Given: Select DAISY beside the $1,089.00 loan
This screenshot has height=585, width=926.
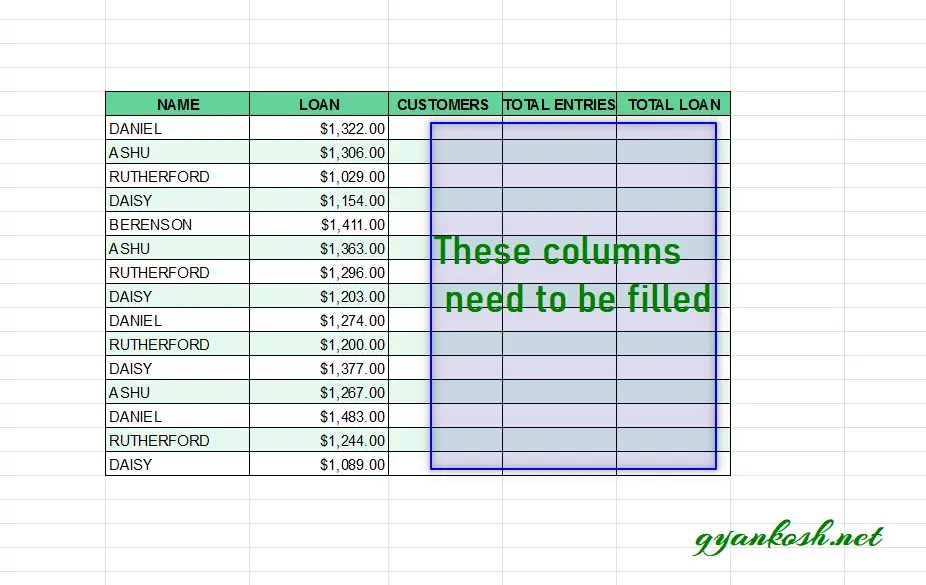Looking at the screenshot, I should pos(178,464).
